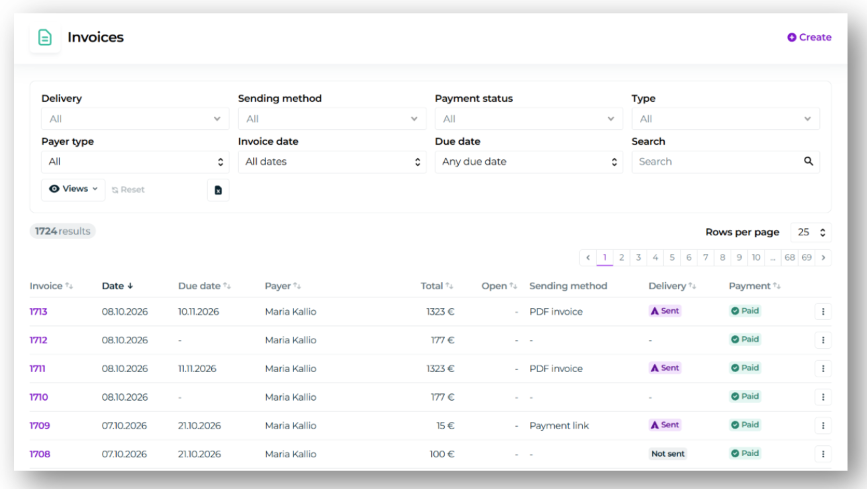Select page 10 in pagination

pyautogui.click(x=756, y=257)
